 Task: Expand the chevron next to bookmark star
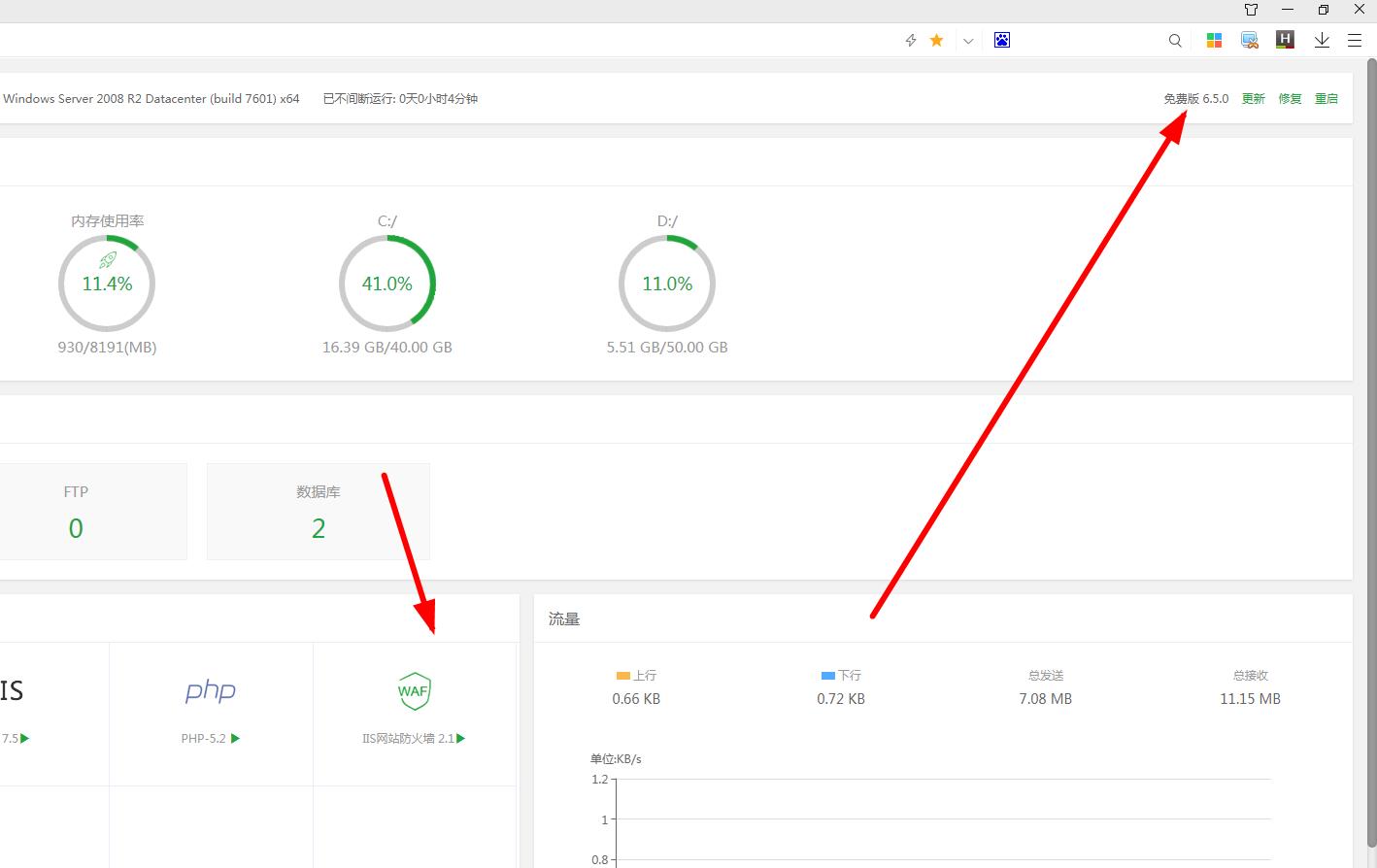[968, 41]
